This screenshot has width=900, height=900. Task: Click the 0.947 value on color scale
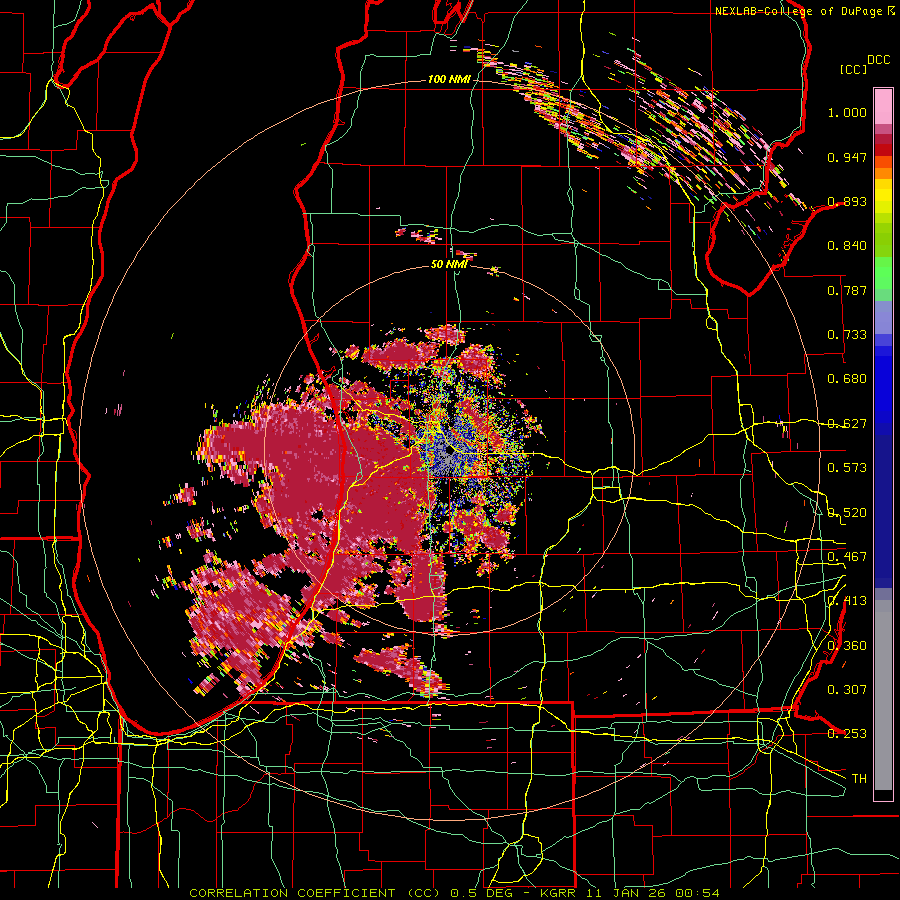pyautogui.click(x=847, y=157)
